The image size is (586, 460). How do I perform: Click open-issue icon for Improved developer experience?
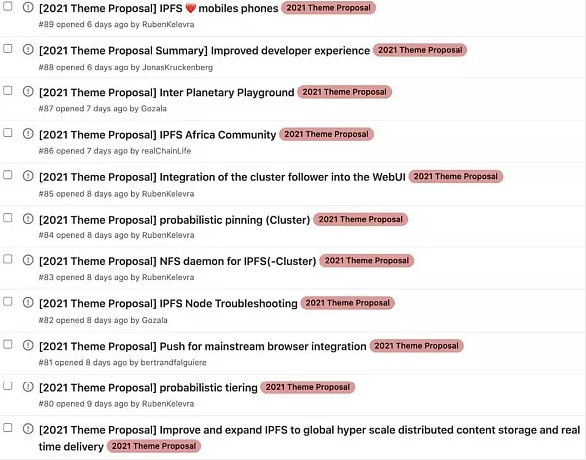click(28, 49)
